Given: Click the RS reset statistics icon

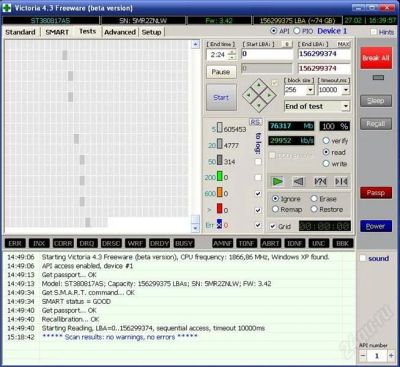Looking at the screenshot, I should pos(255,122).
